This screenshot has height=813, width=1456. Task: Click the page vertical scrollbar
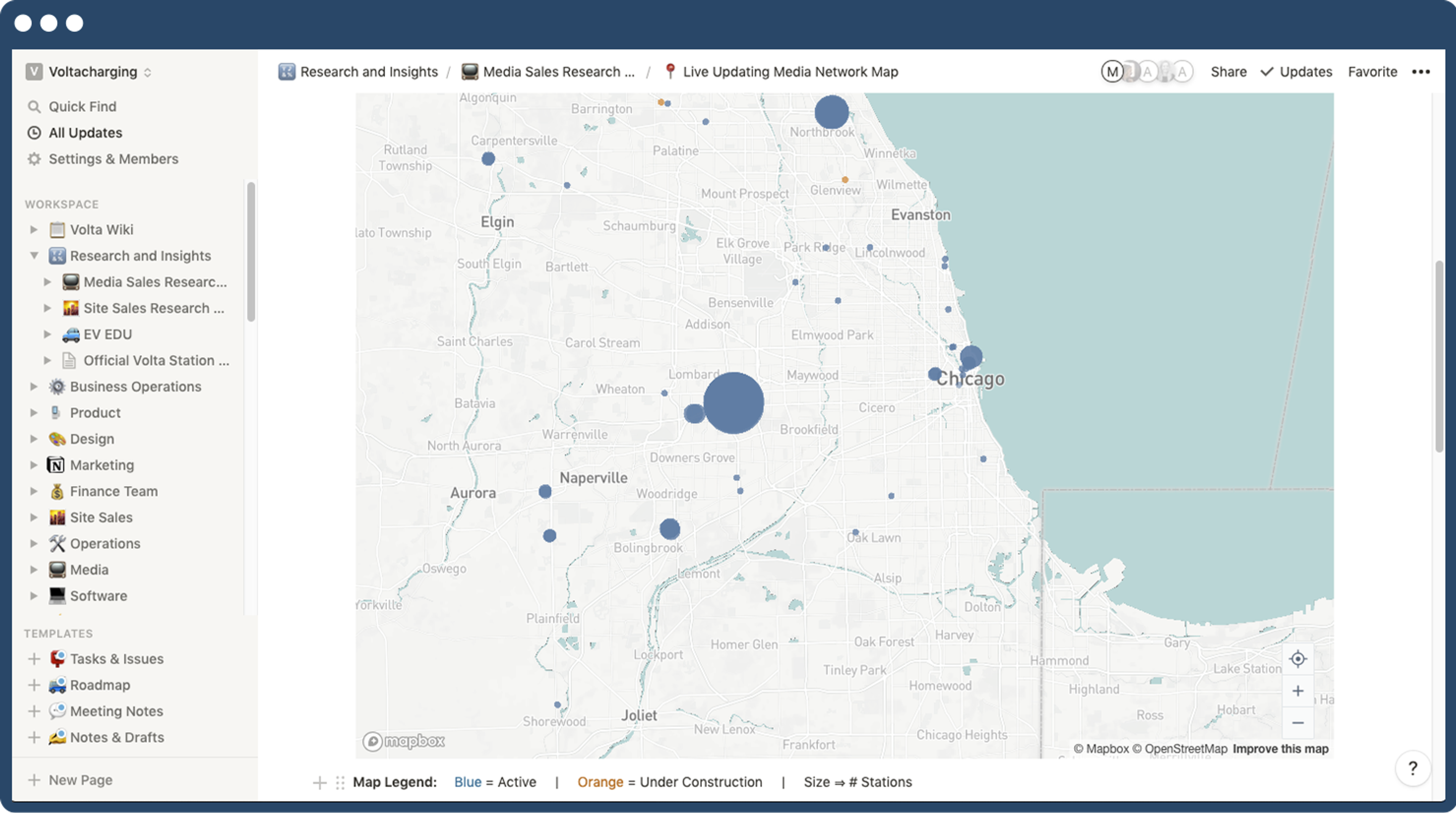click(1439, 356)
